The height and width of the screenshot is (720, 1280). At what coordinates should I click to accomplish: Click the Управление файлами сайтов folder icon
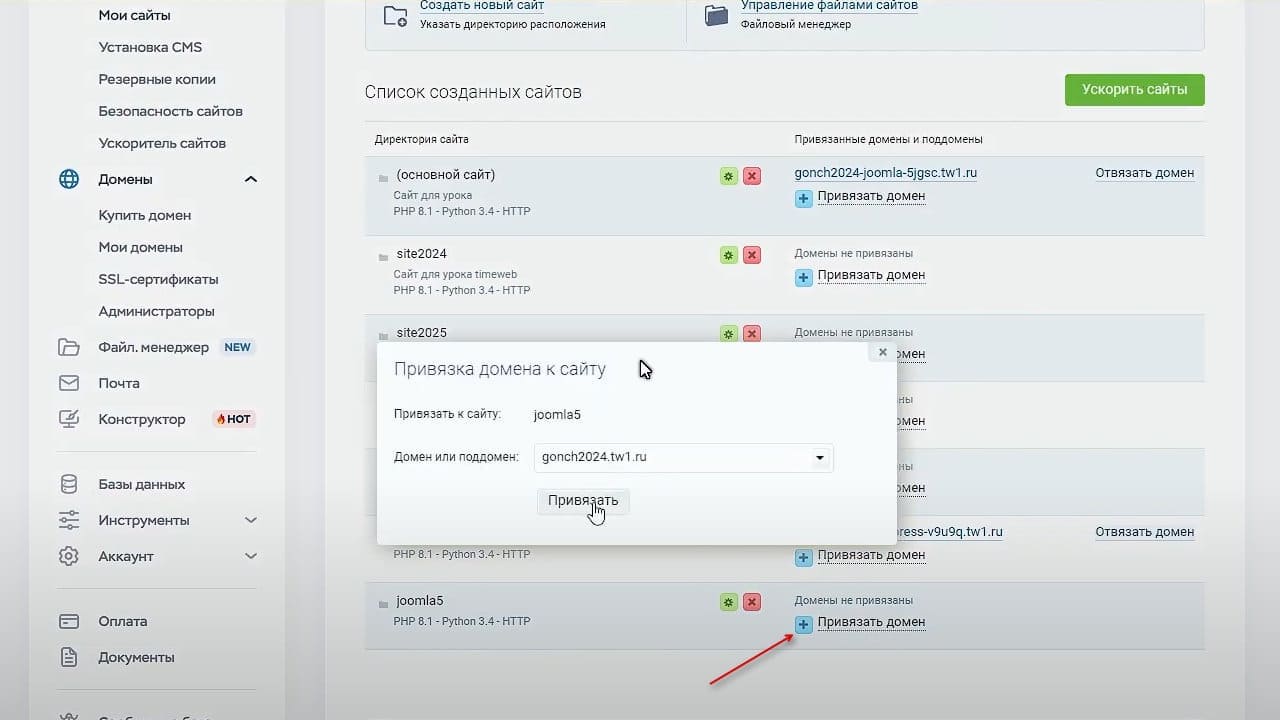pos(716,15)
